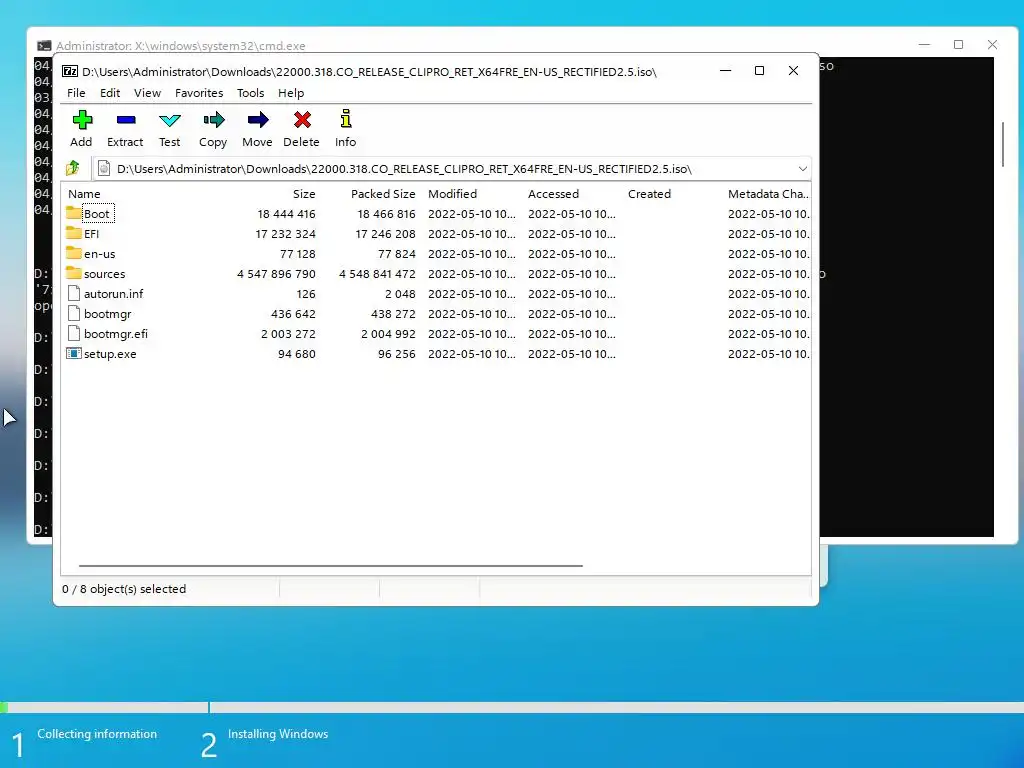Viewport: 1024px width, 768px height.
Task: Open the Tools menu
Action: click(x=251, y=93)
